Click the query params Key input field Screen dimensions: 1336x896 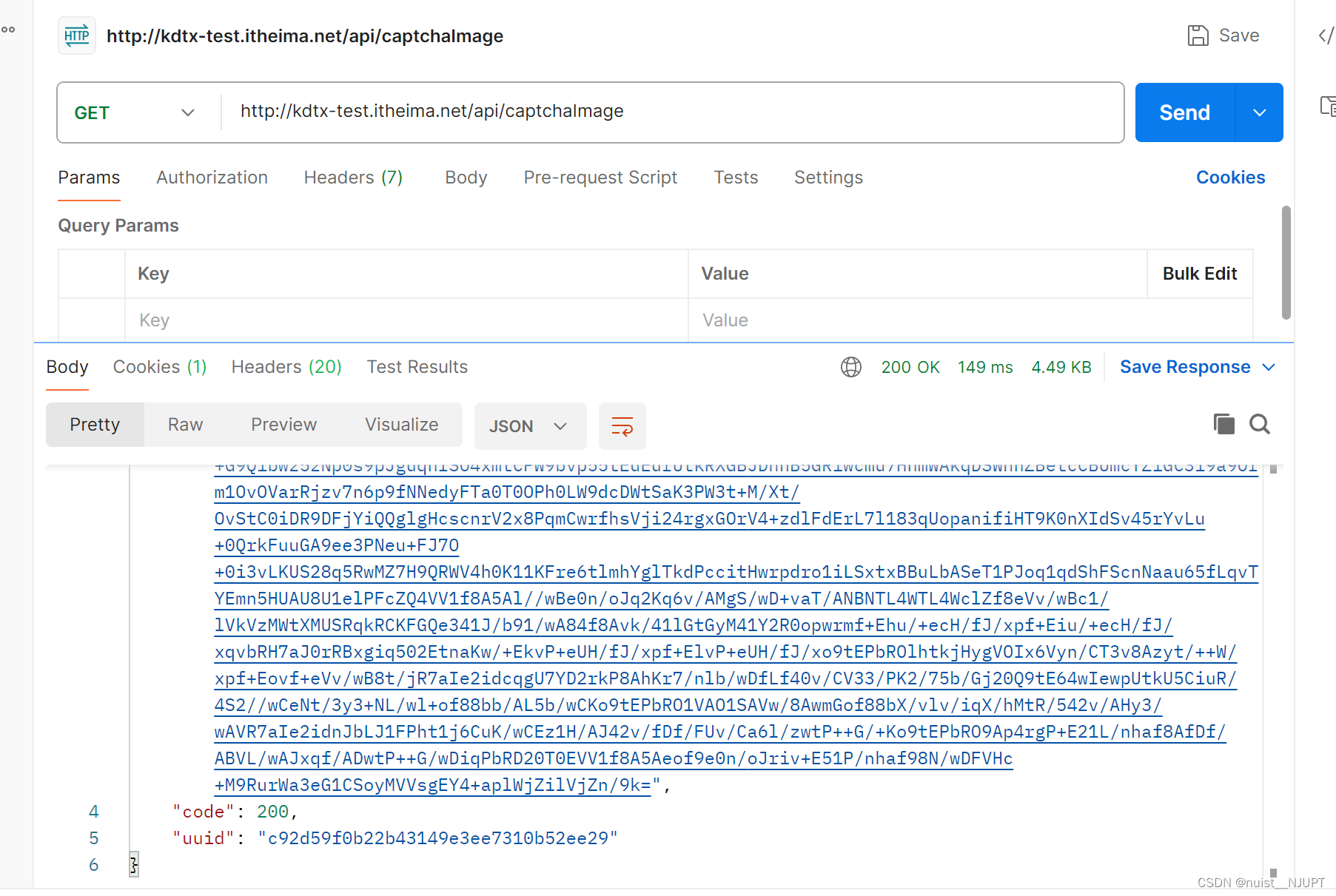pyautogui.click(x=406, y=320)
